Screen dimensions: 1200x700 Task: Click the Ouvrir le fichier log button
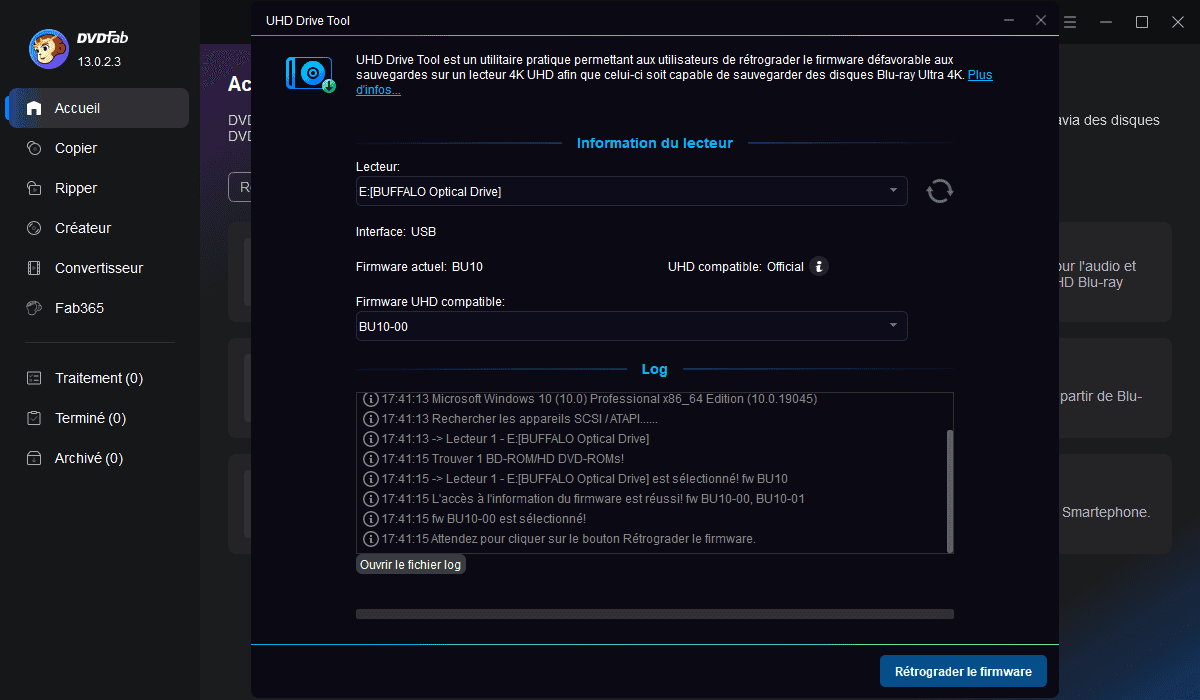411,565
